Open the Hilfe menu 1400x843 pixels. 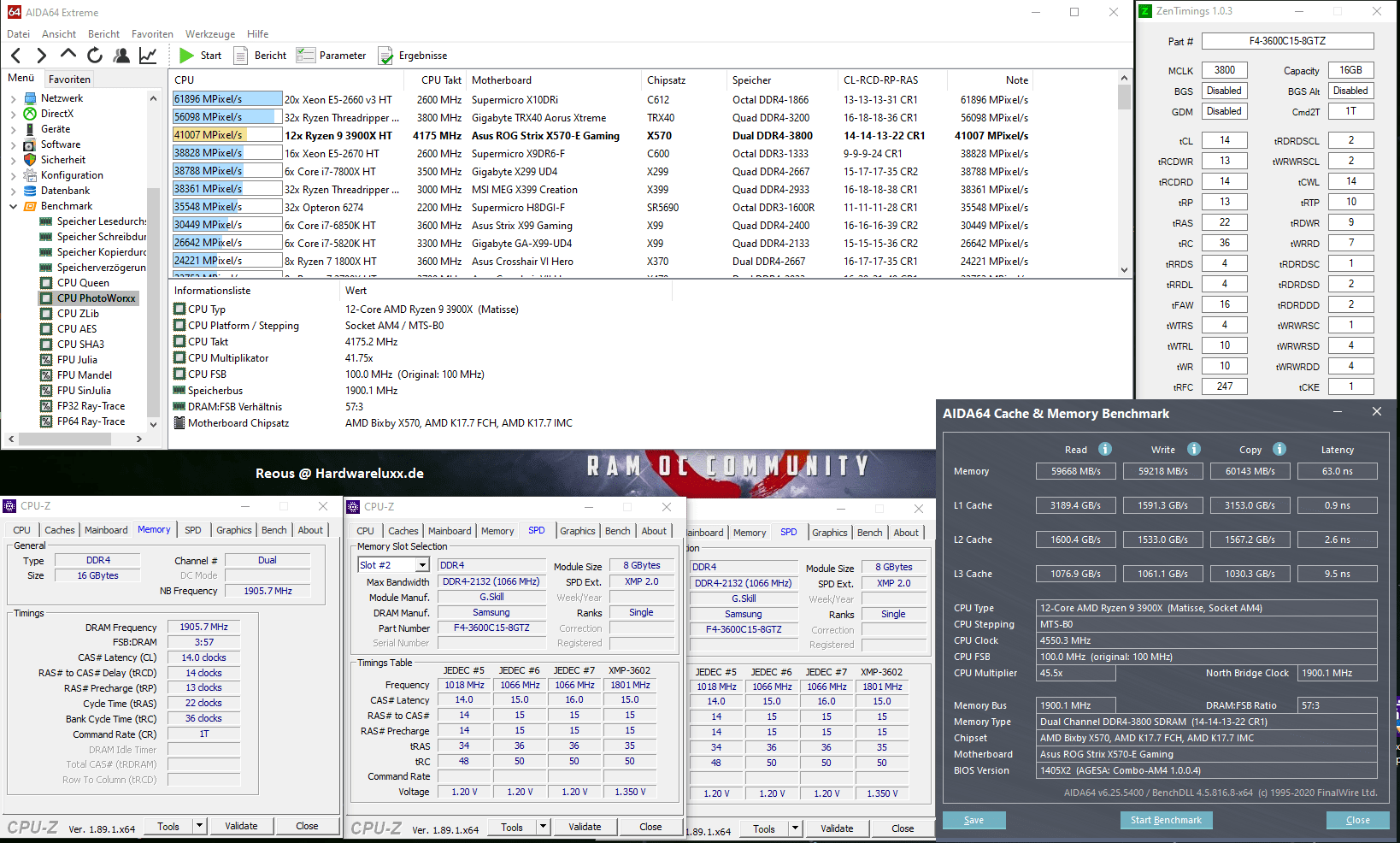coord(258,34)
